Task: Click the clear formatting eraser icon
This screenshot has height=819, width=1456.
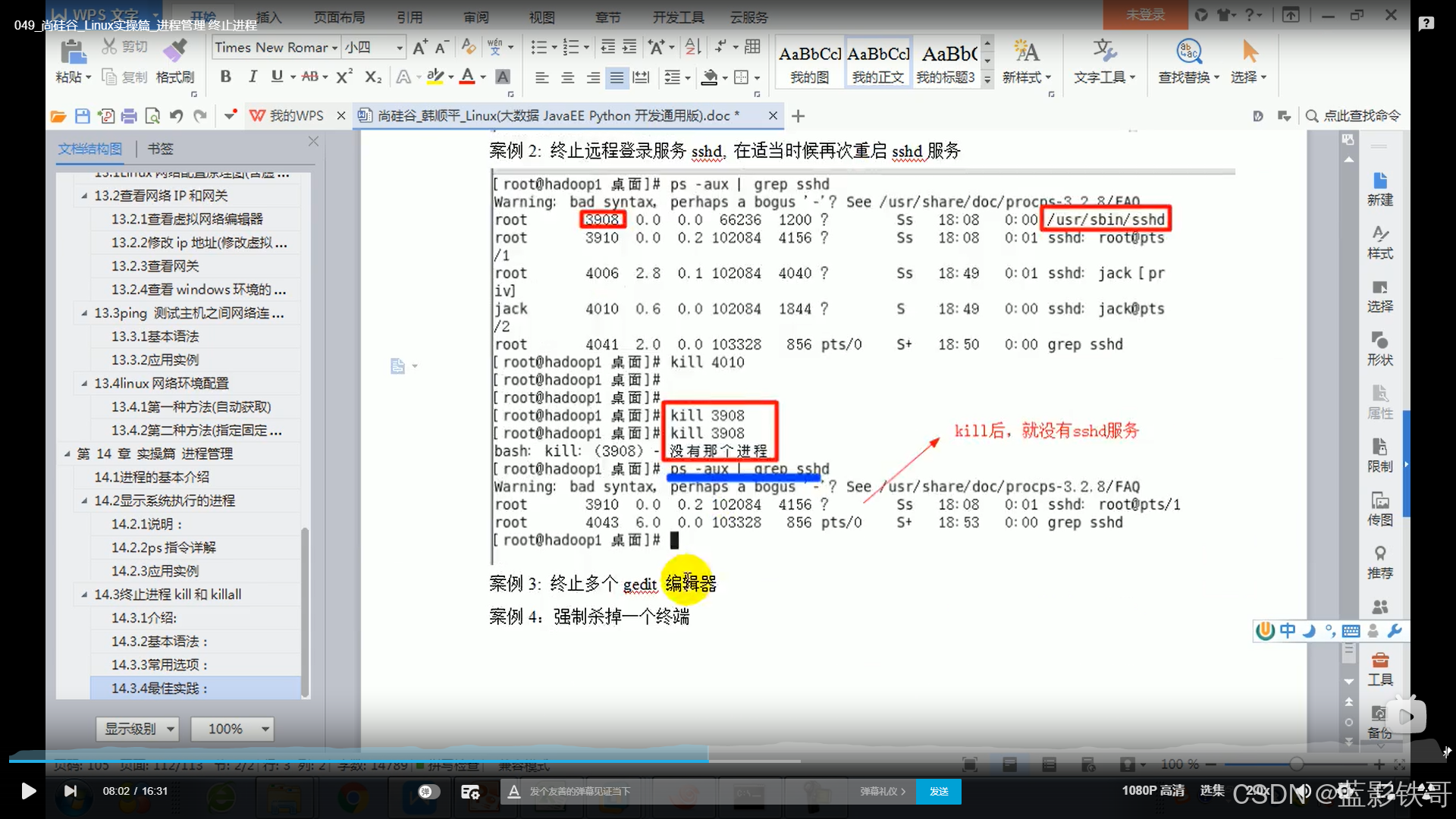Action: tap(469, 48)
